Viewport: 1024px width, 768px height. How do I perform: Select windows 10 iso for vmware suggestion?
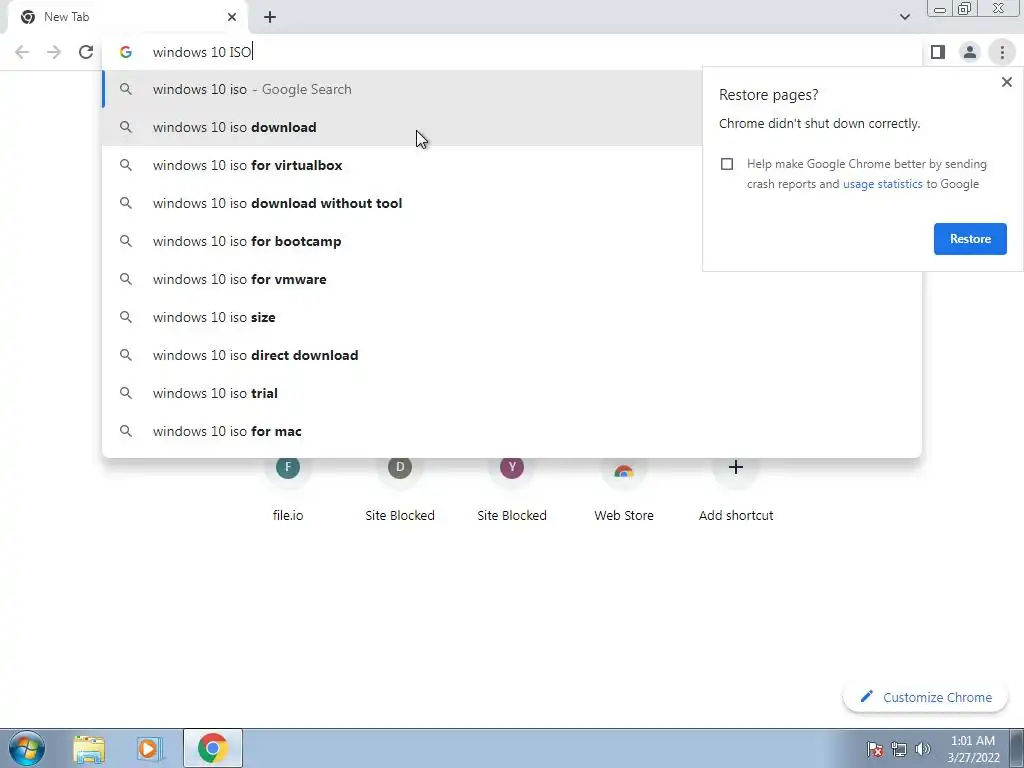(x=512, y=279)
